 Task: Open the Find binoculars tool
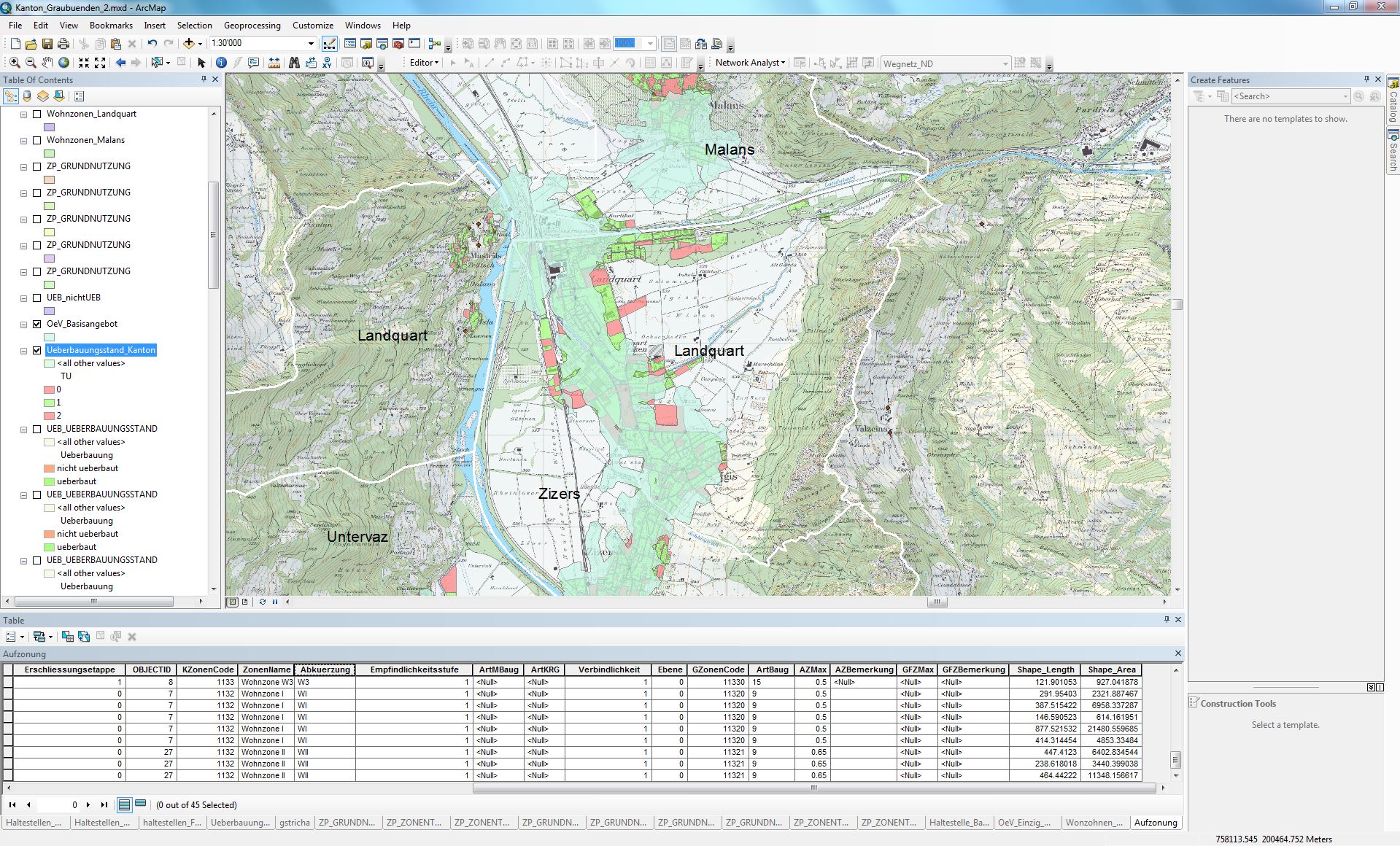[294, 63]
